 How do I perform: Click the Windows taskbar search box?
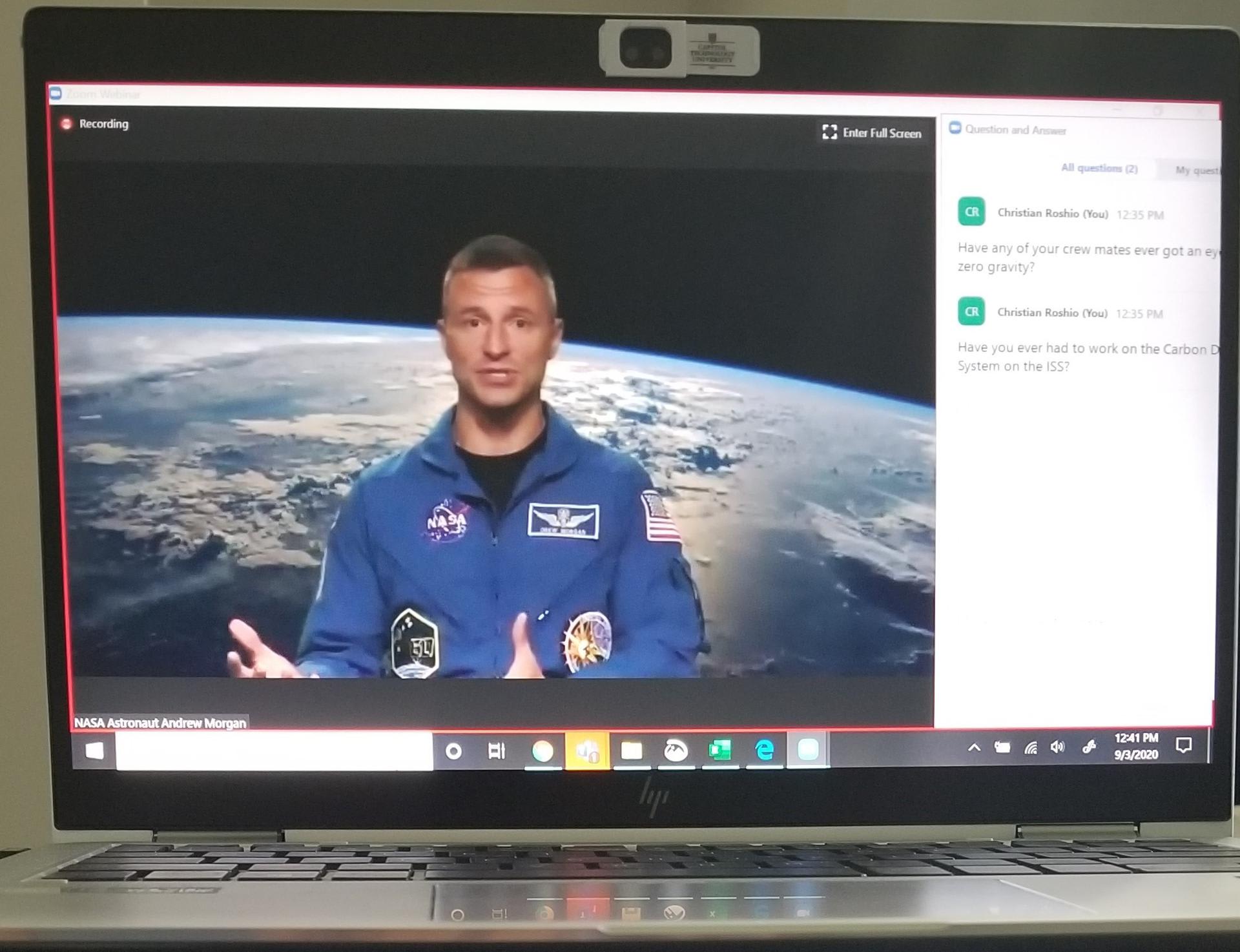tap(274, 750)
